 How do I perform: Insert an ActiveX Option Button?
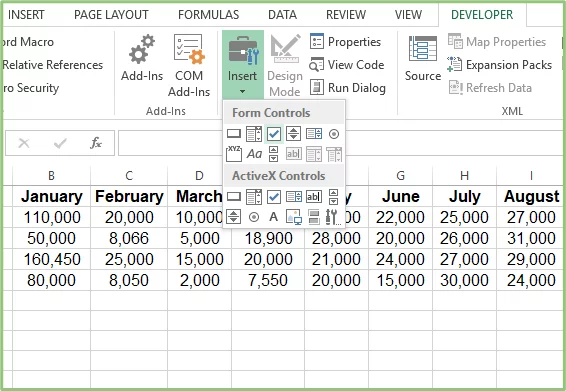[x=254, y=217]
